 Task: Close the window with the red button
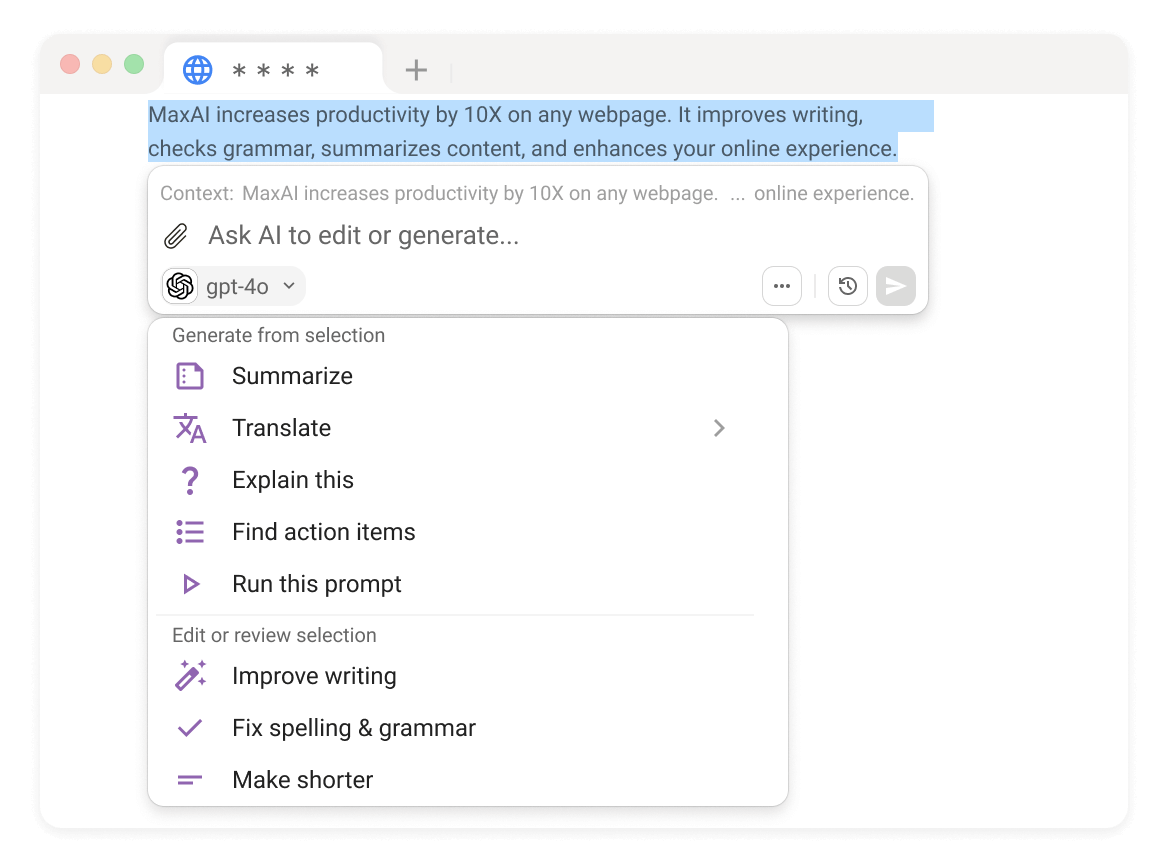(70, 64)
